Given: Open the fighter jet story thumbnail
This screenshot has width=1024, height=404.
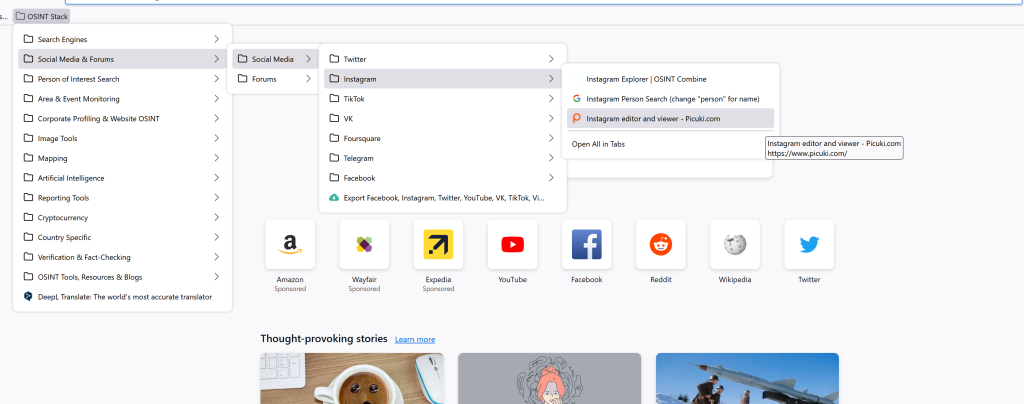Looking at the screenshot, I should pos(747,379).
